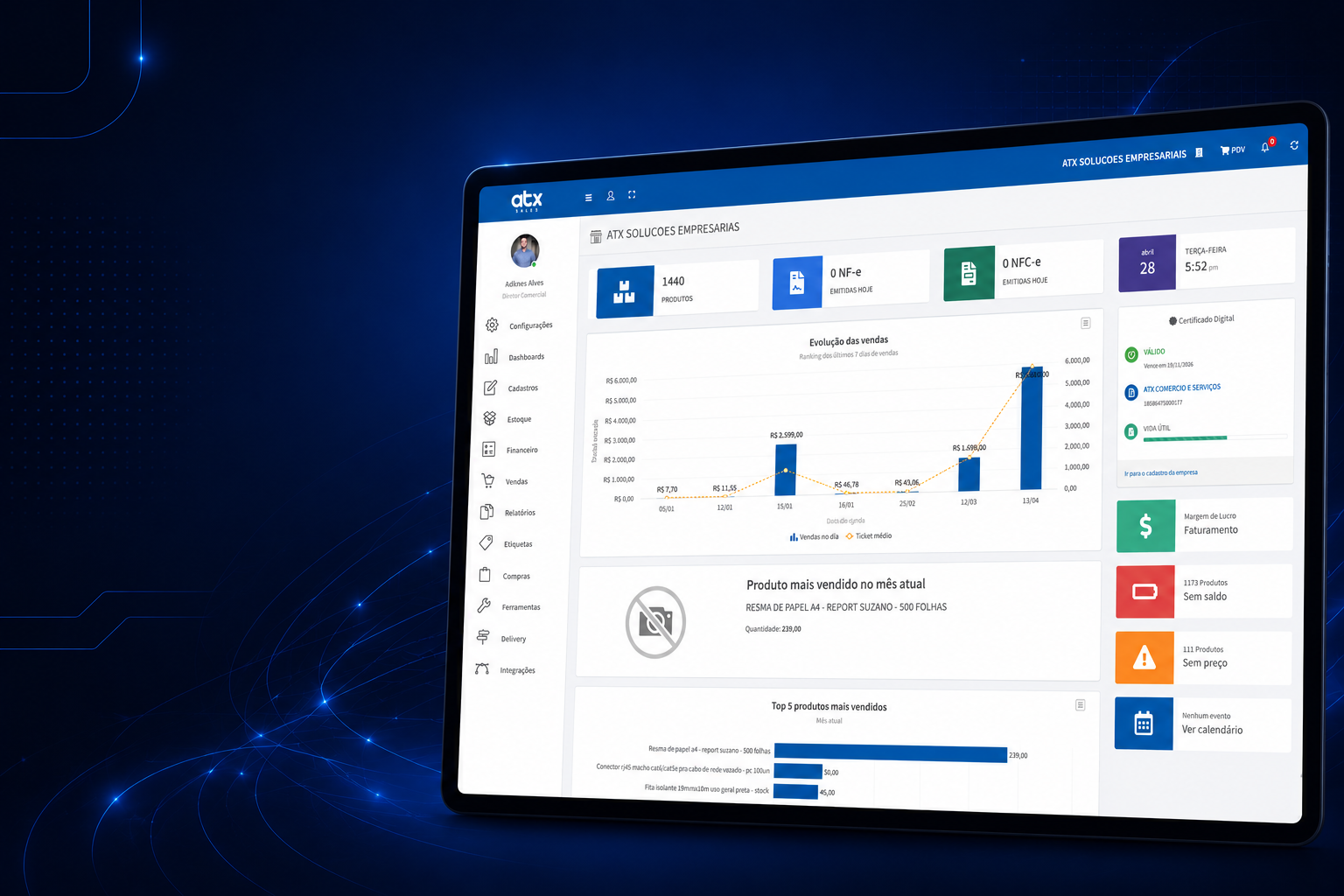Open the Cadastros menu item
Screen dimensions: 1344x896
point(512,388)
